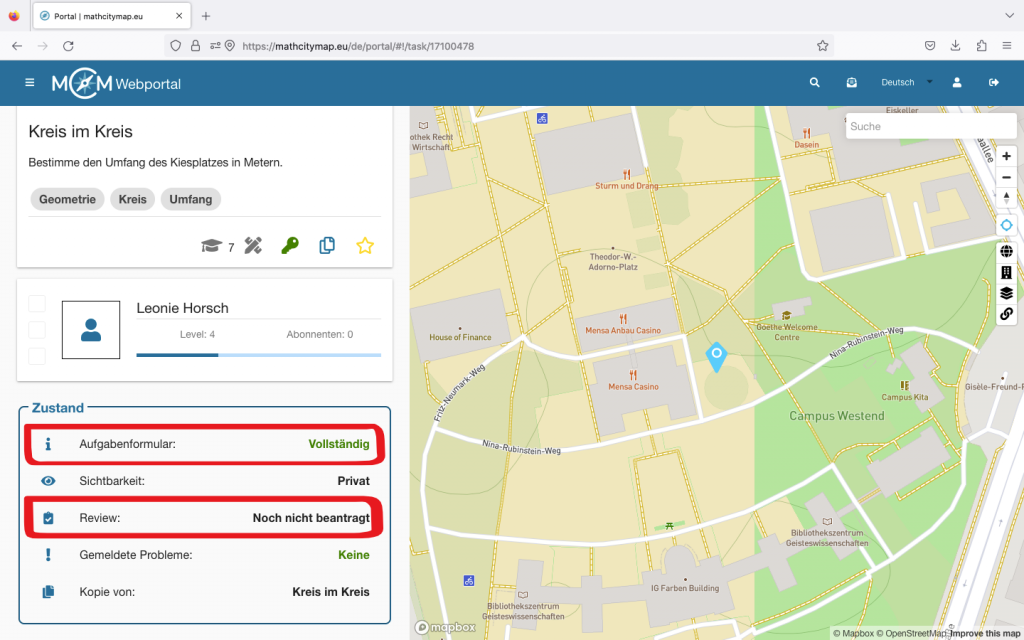Image resolution: width=1024 pixels, height=640 pixels.
Task: Open the Deutsch language dropdown
Action: (906, 83)
